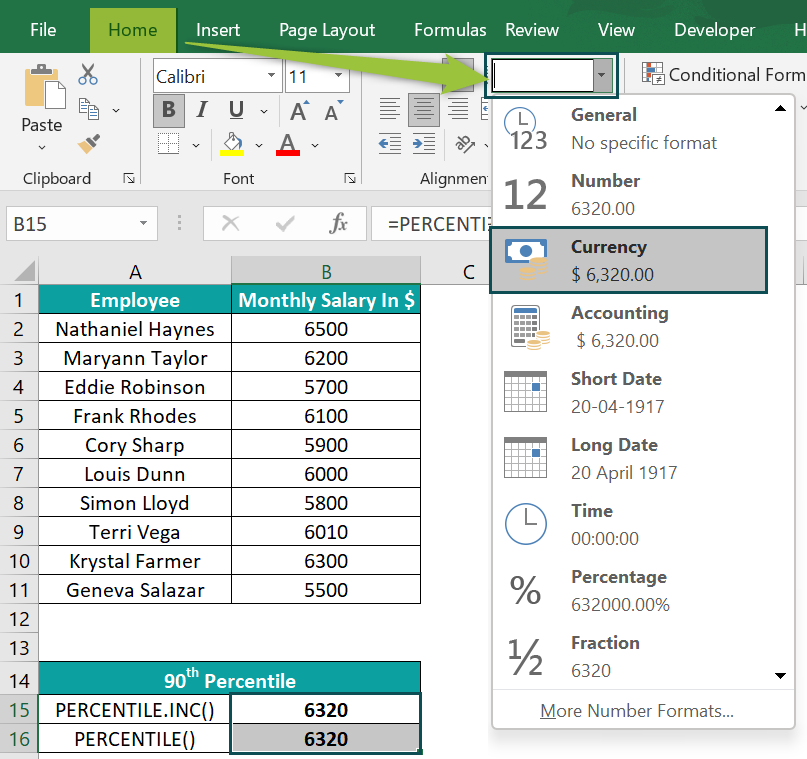The width and height of the screenshot is (807, 759).
Task: Switch to the Insert tab
Action: [218, 30]
